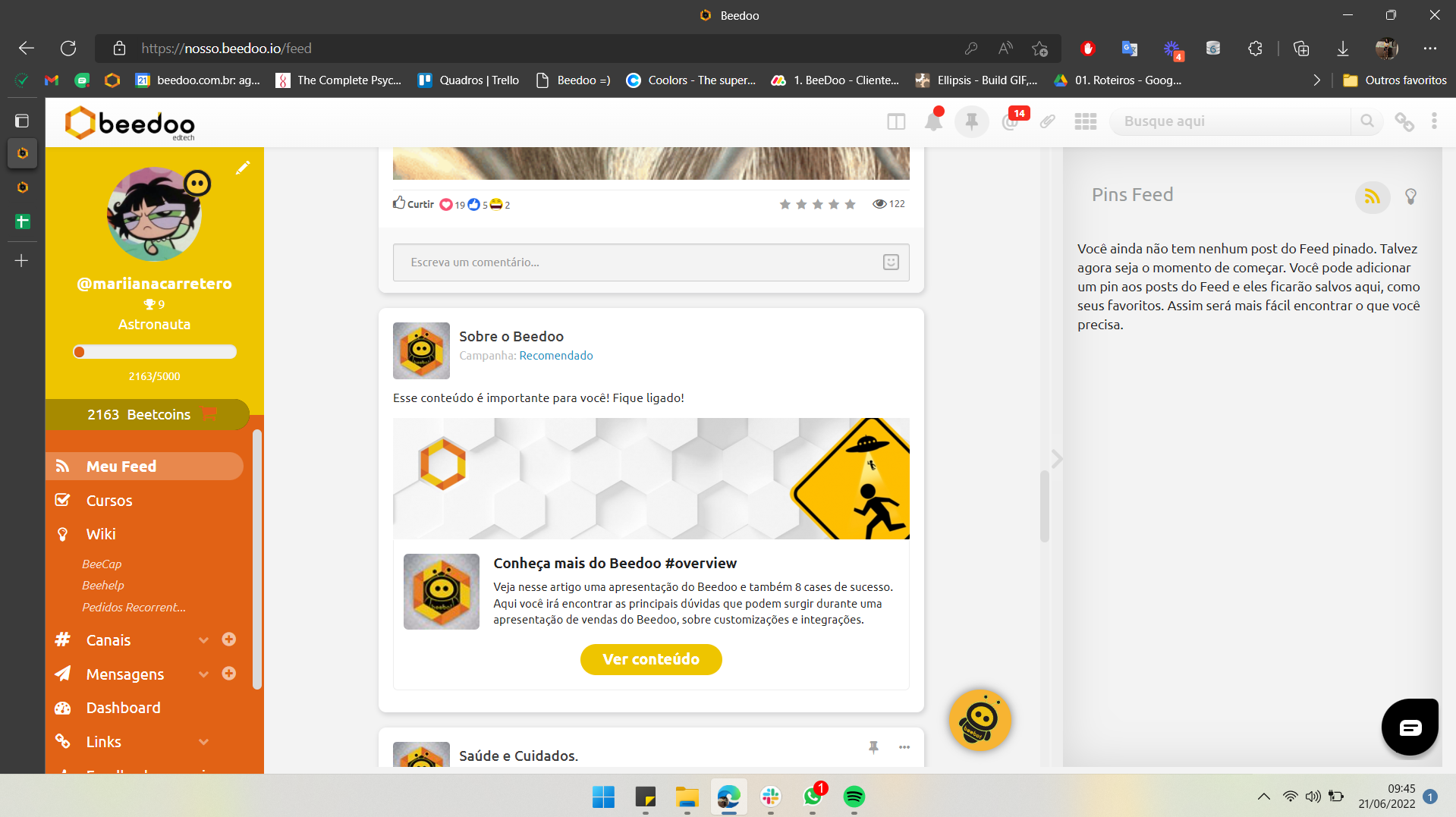Image resolution: width=1456 pixels, height=817 pixels.
Task: Click the paperclip attachments icon
Action: point(1048,121)
